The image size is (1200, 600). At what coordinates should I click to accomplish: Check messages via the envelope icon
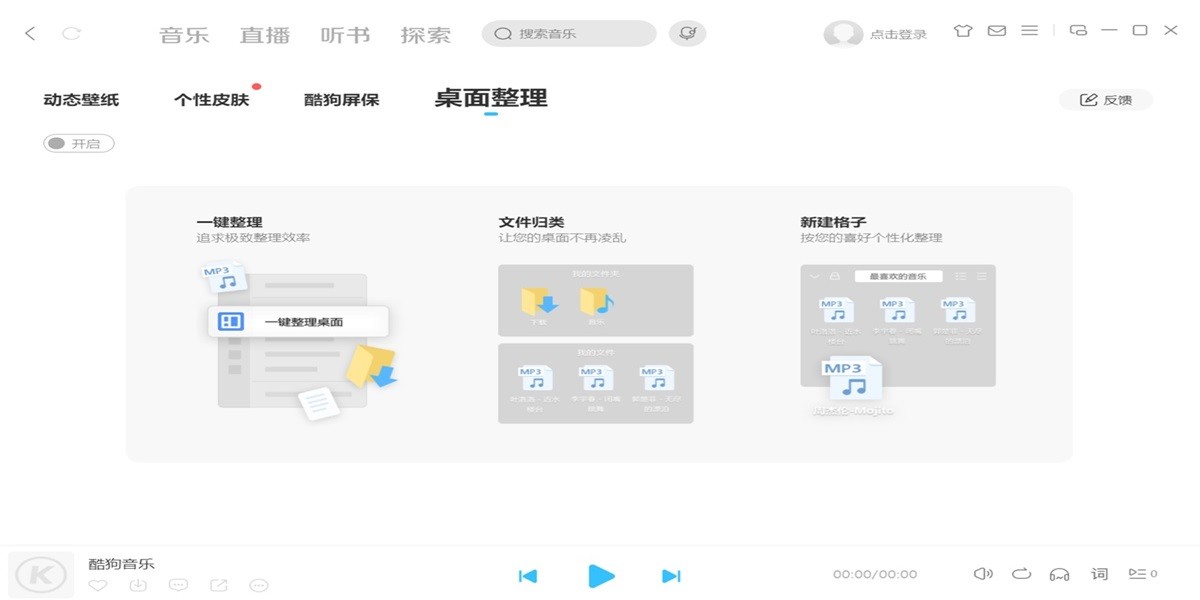click(x=996, y=31)
